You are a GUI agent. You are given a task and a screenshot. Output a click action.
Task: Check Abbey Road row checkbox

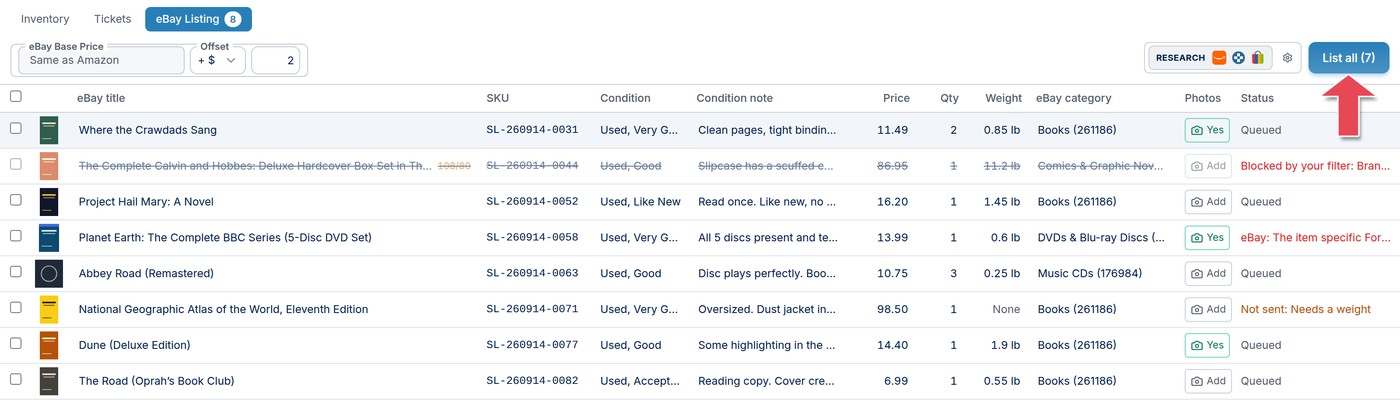(15, 273)
